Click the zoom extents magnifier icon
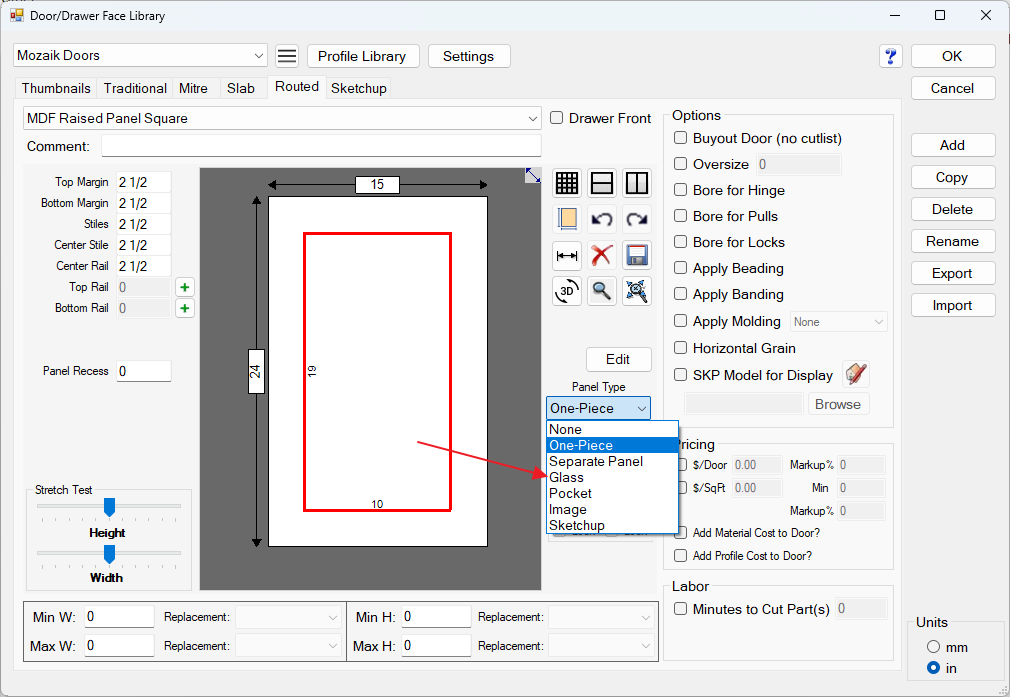Viewport: 1010px width, 697px height. pos(637,291)
